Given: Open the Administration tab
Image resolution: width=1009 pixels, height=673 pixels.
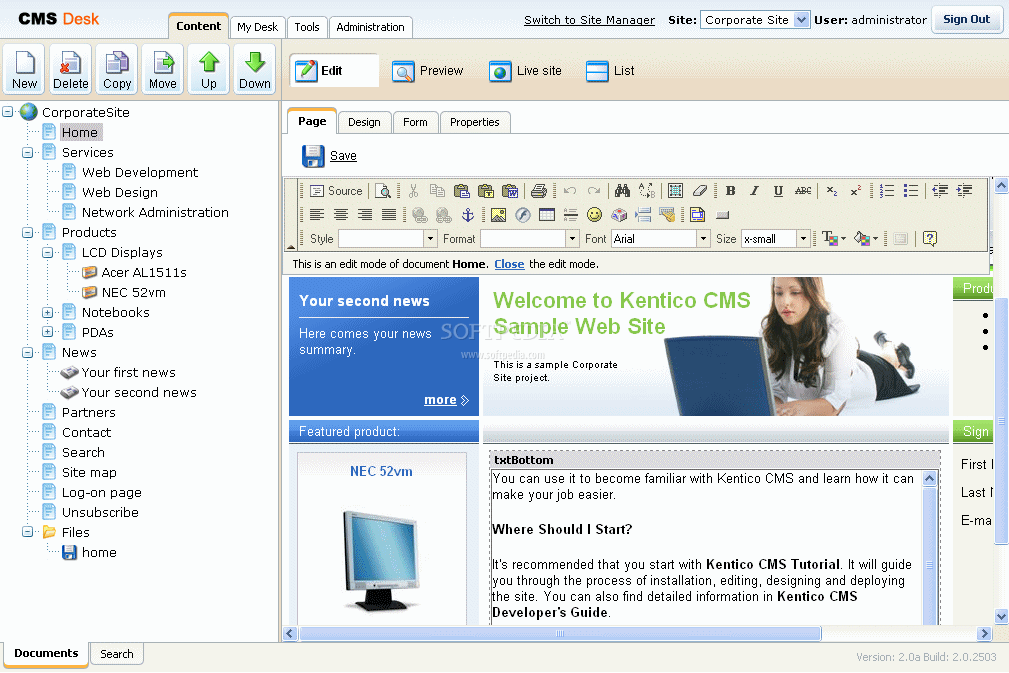Looking at the screenshot, I should pos(371,27).
